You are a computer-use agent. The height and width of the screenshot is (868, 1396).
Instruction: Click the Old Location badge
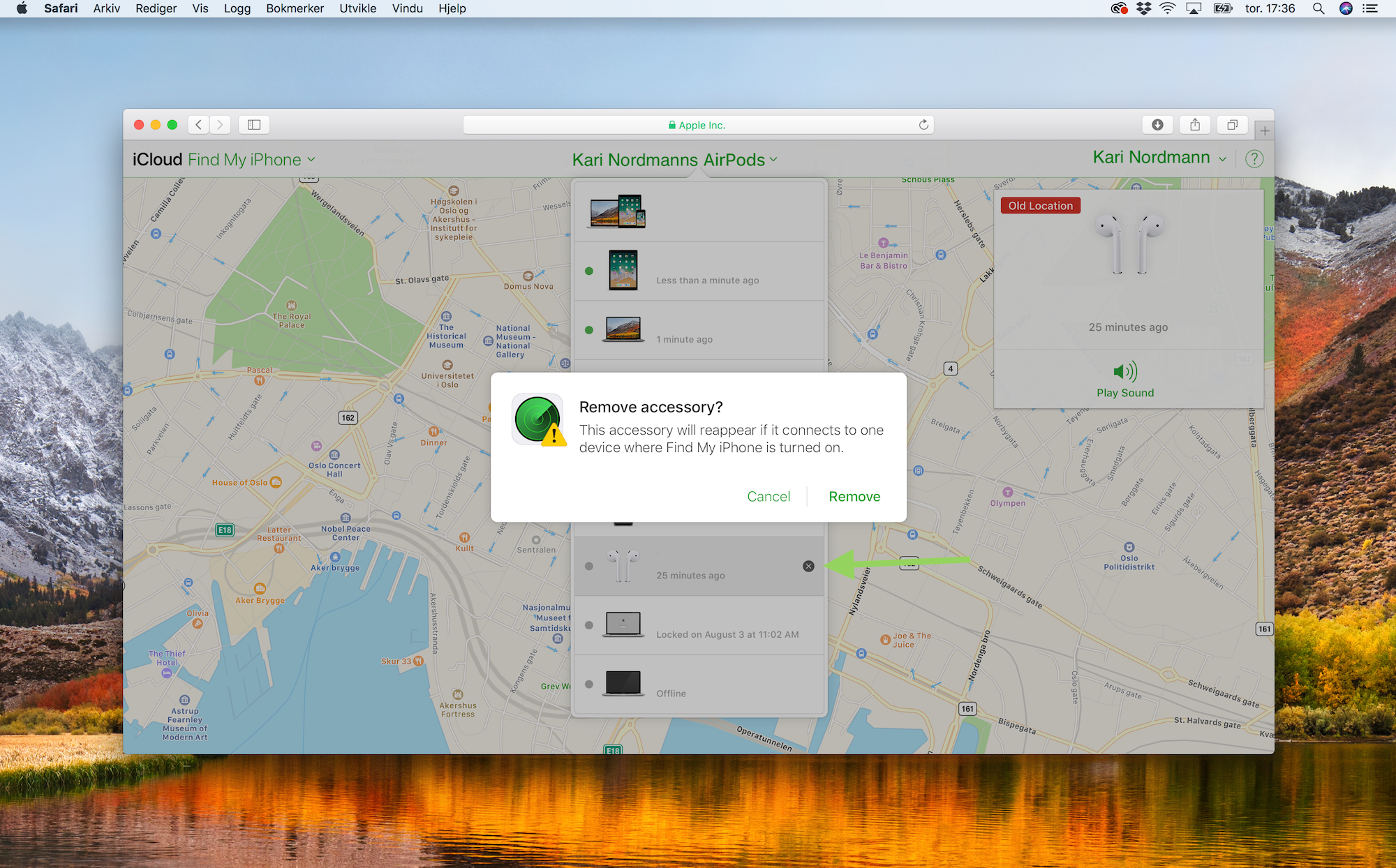1040,206
